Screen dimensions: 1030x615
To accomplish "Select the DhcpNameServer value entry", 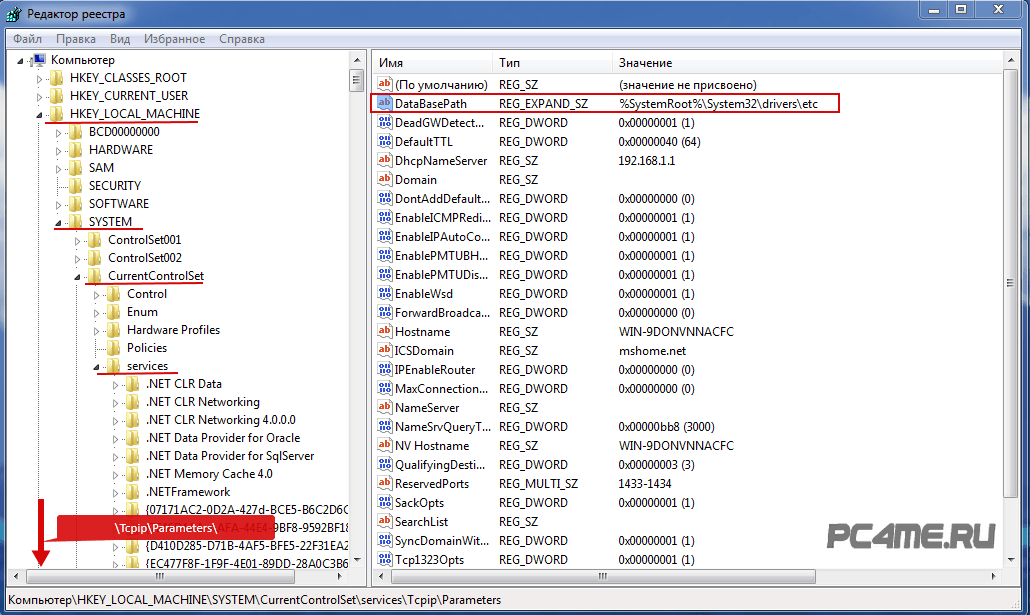I will pos(440,161).
